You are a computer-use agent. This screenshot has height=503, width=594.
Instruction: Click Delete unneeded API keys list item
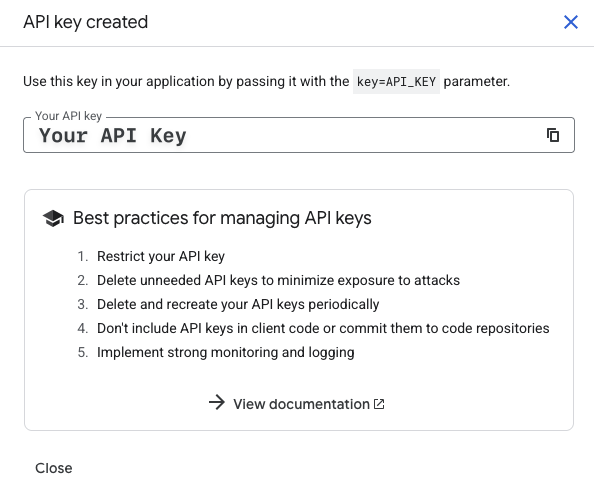pyautogui.click(x=278, y=280)
